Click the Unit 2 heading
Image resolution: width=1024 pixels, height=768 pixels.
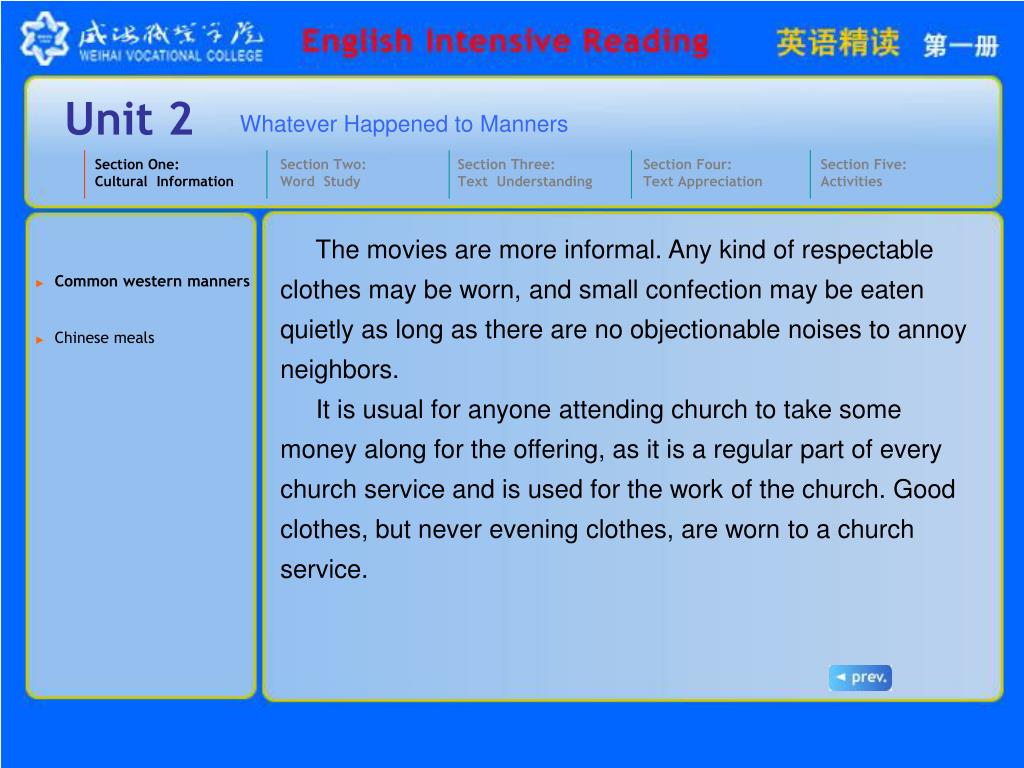(x=129, y=119)
